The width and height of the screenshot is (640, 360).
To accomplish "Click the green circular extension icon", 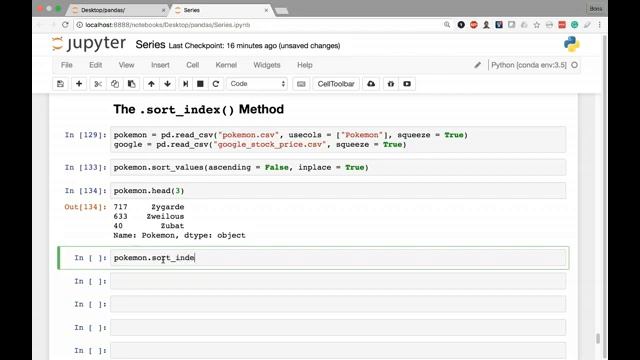I will 574,25.
